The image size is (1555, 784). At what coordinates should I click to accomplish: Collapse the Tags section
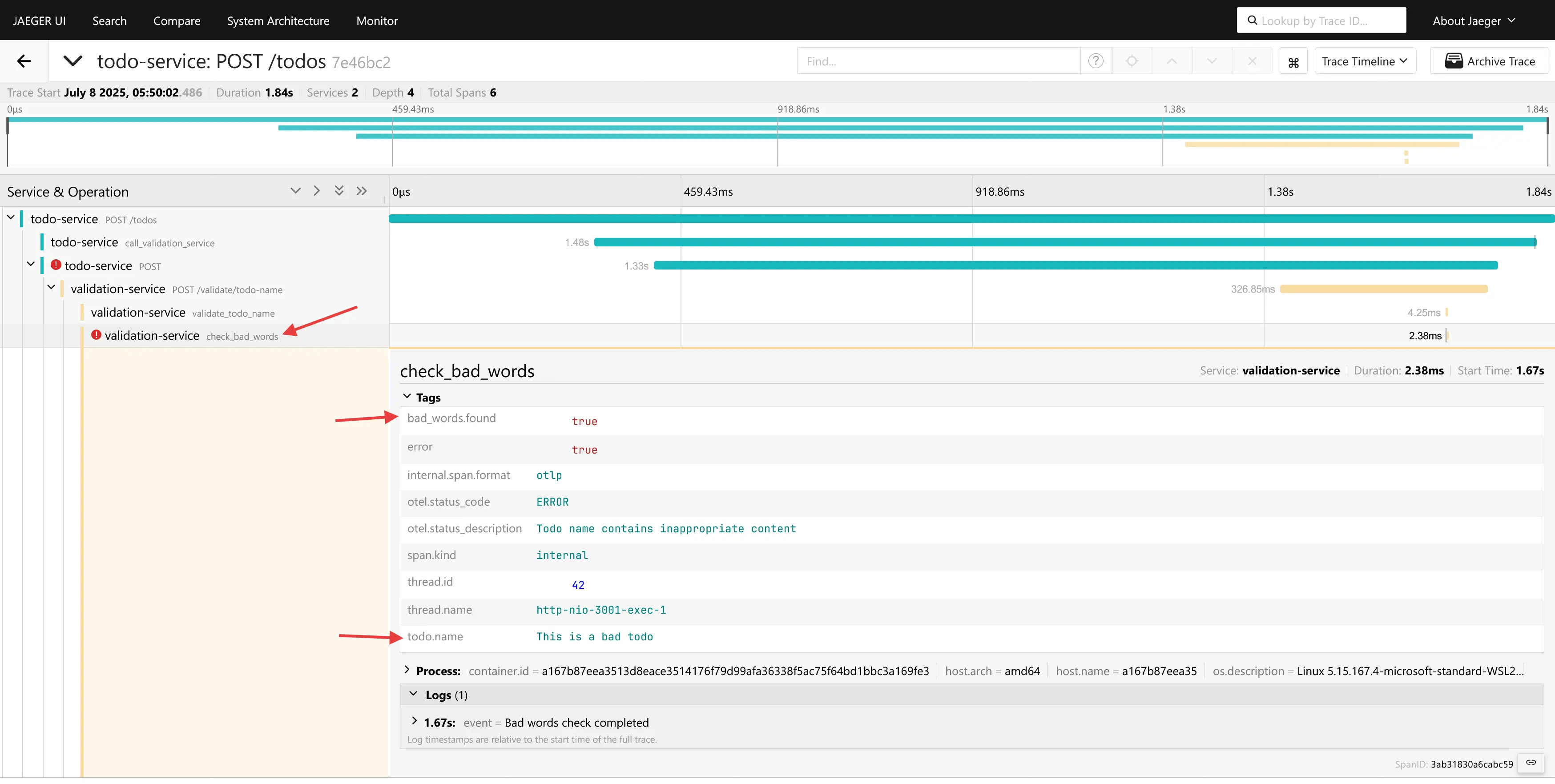(421, 397)
